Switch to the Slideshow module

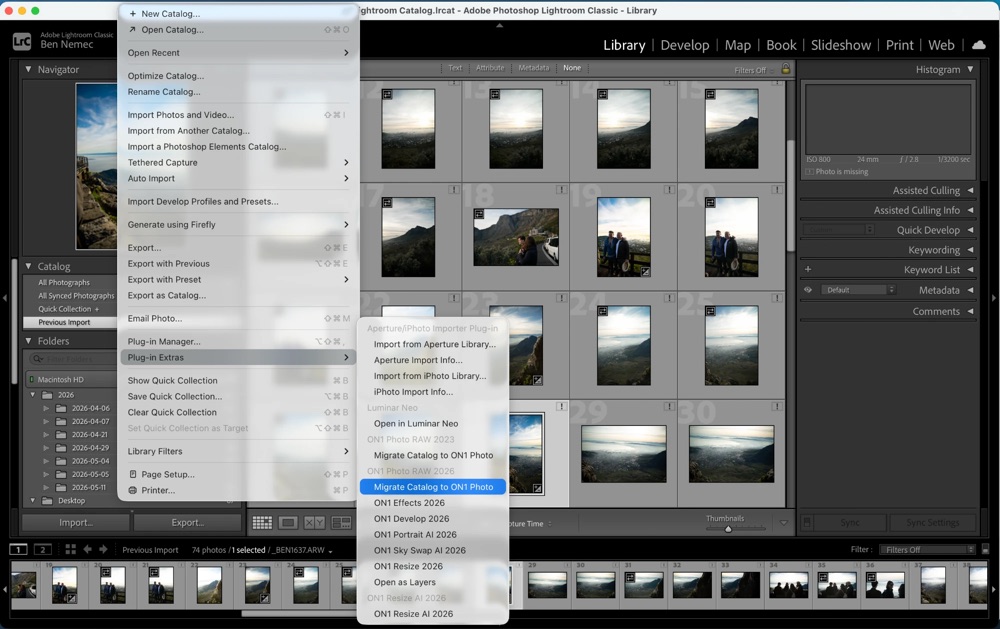841,45
